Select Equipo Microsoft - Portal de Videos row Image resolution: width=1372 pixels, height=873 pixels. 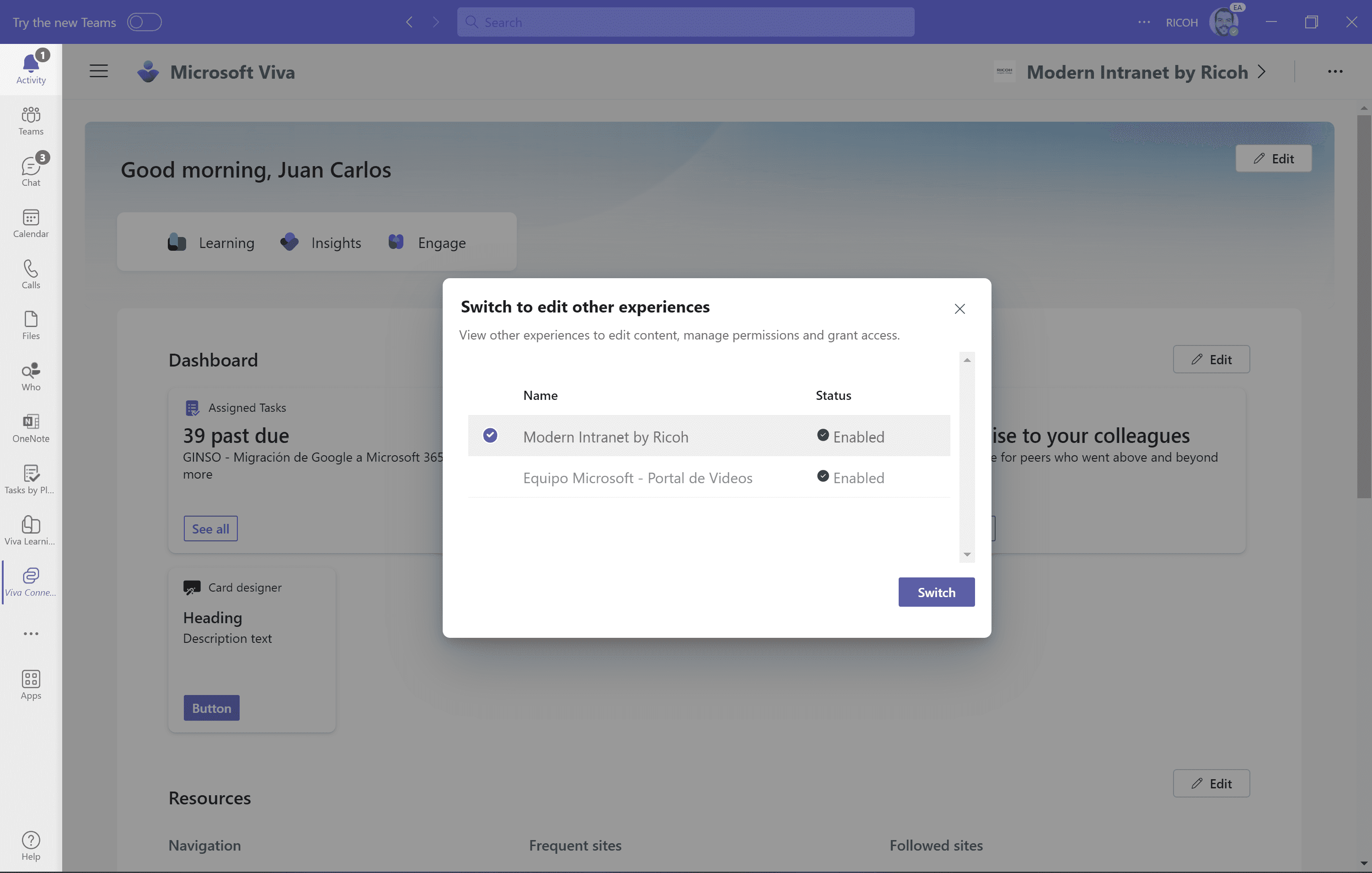(637, 478)
